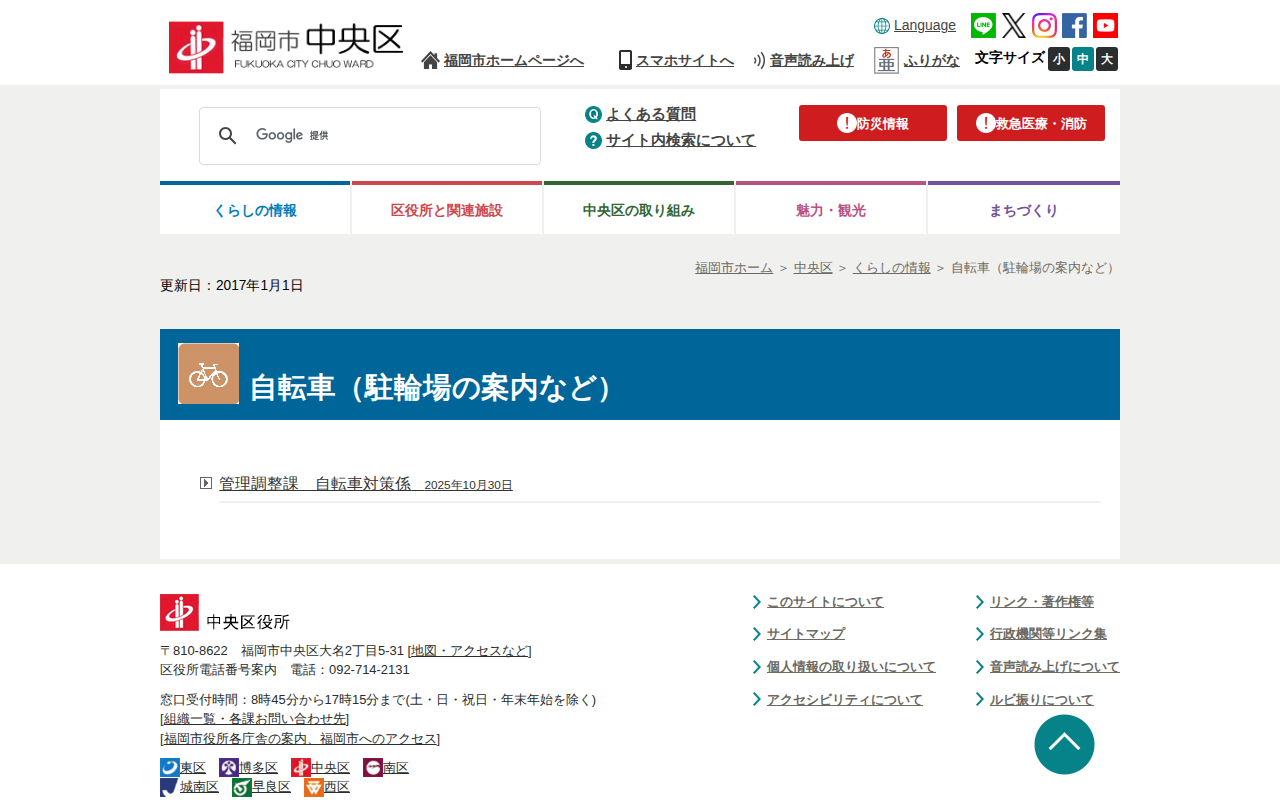
Task: Open the スマホサイトへ link
Action: tap(685, 60)
